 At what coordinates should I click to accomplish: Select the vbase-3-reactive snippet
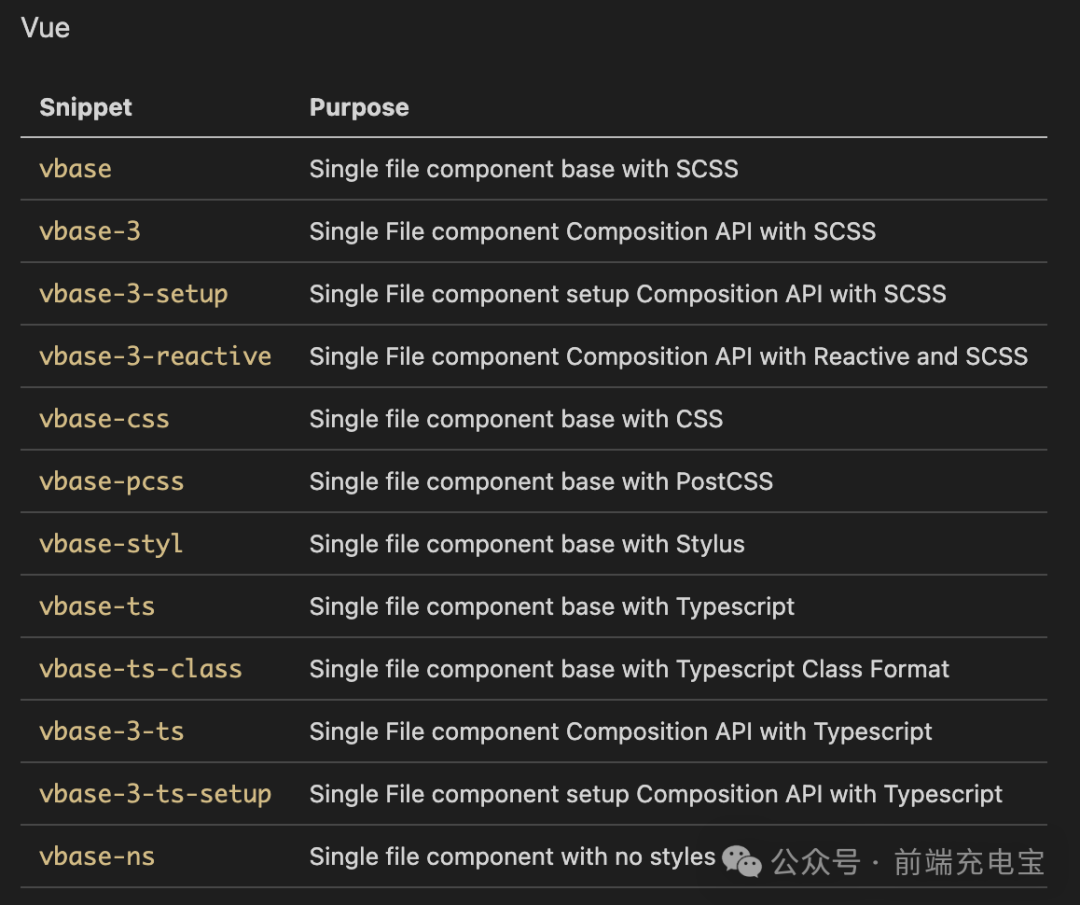155,356
